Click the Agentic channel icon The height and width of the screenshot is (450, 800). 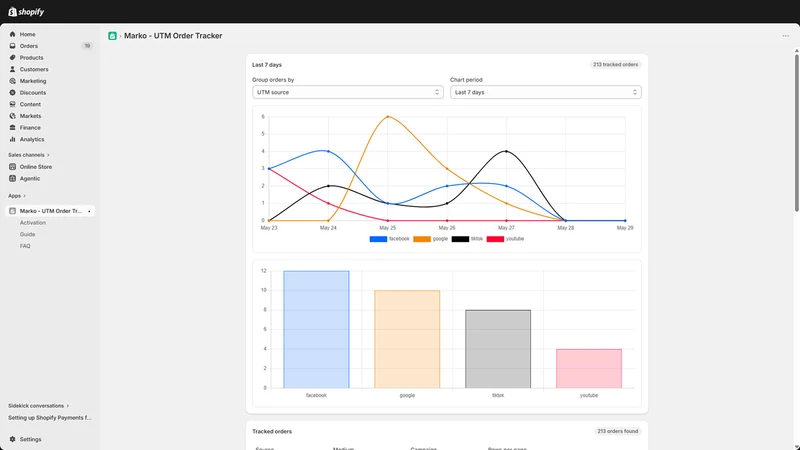13,179
